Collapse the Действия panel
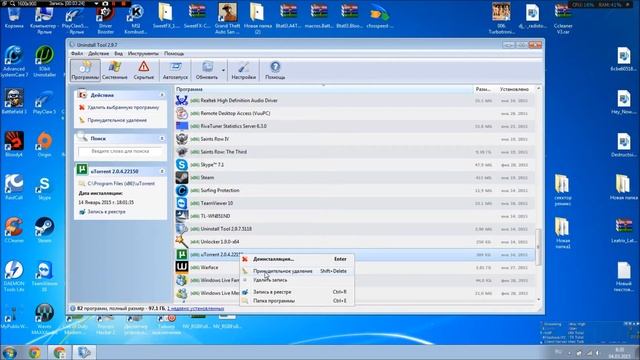This screenshot has width=640, height=360. tap(162, 95)
